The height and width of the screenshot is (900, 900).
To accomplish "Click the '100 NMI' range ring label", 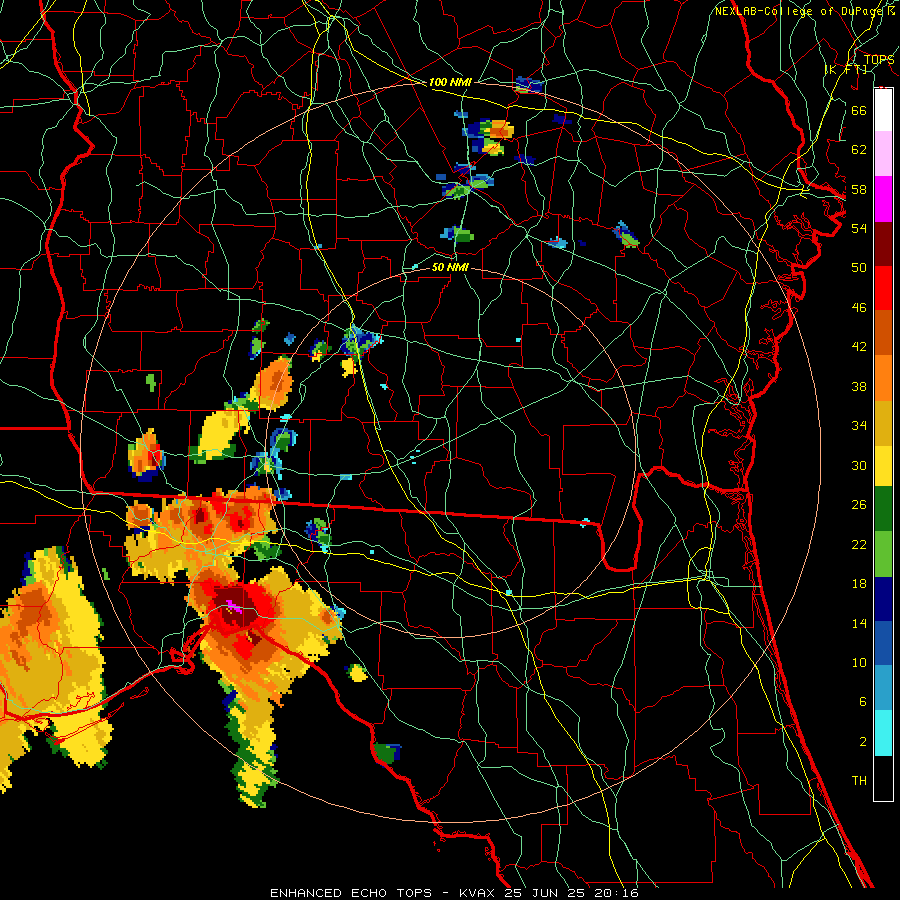I will coord(450,82).
